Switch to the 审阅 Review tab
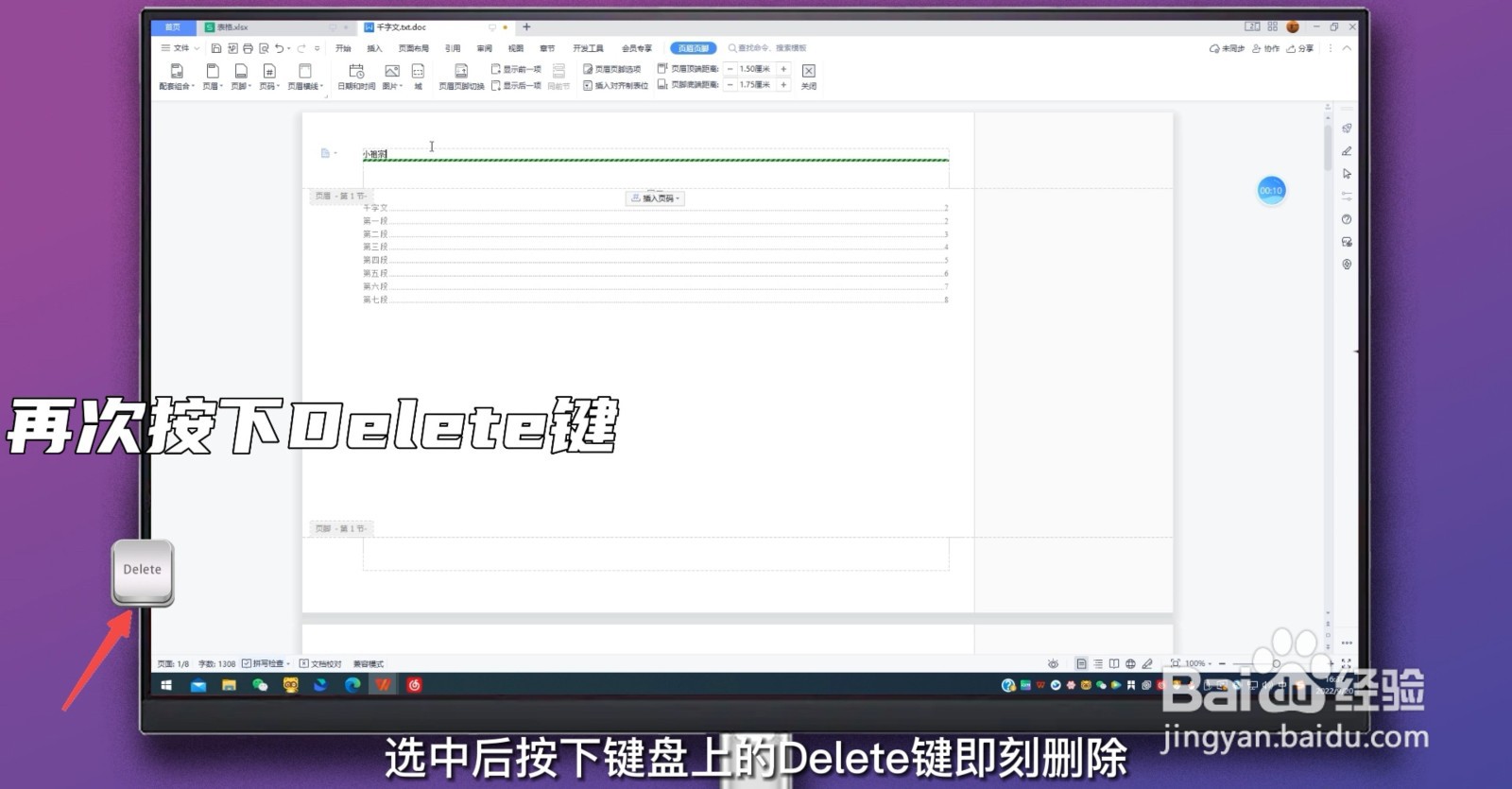1512x789 pixels. [484, 48]
